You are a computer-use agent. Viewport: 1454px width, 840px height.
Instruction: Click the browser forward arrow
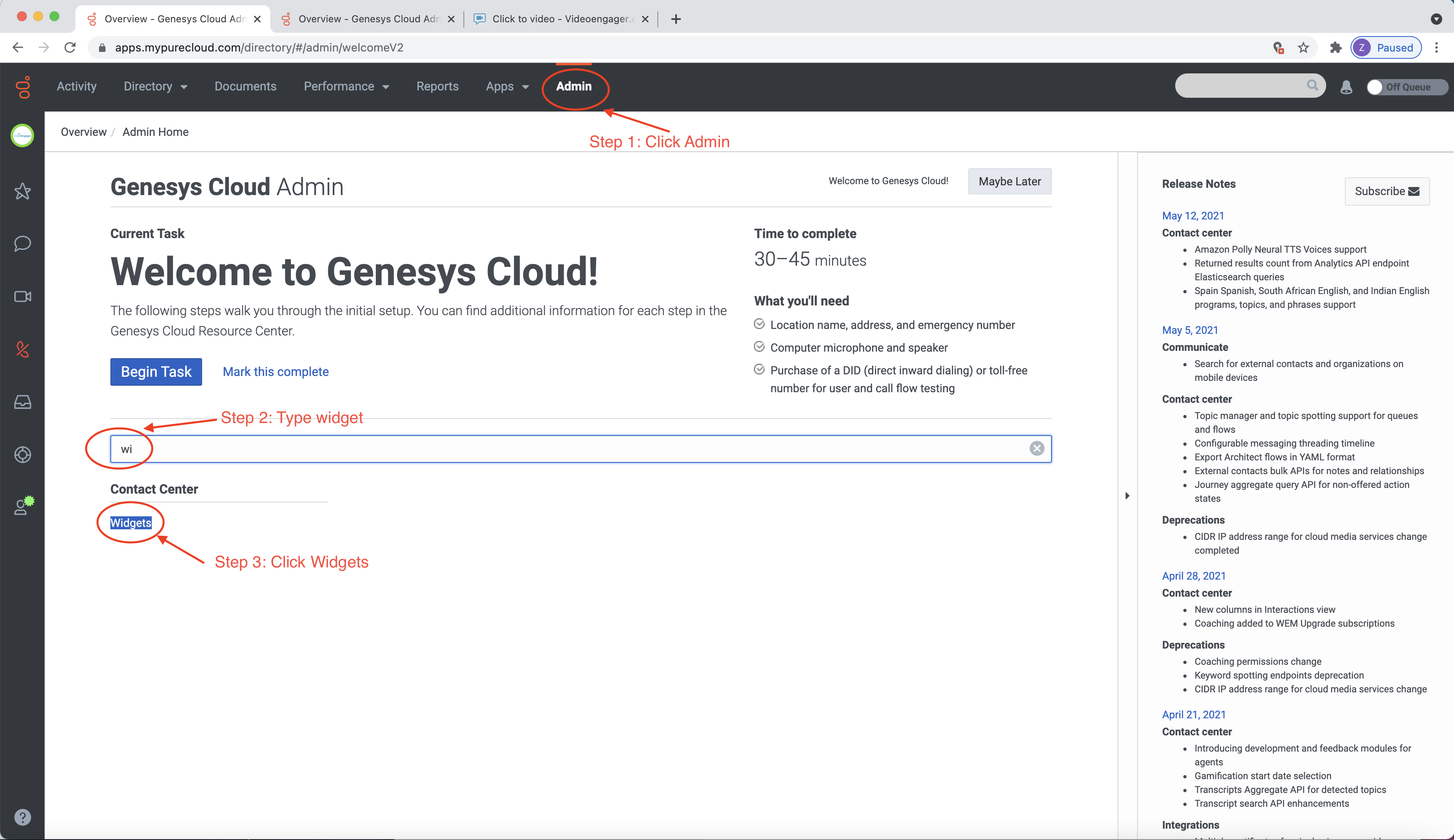point(44,48)
